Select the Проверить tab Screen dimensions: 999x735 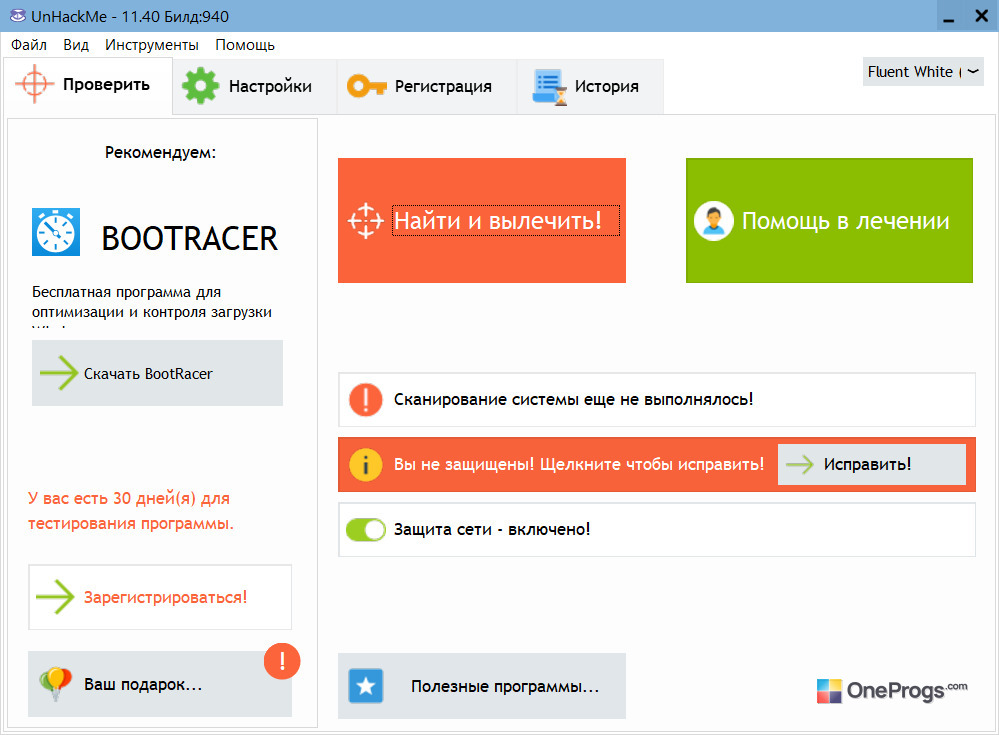click(88, 85)
